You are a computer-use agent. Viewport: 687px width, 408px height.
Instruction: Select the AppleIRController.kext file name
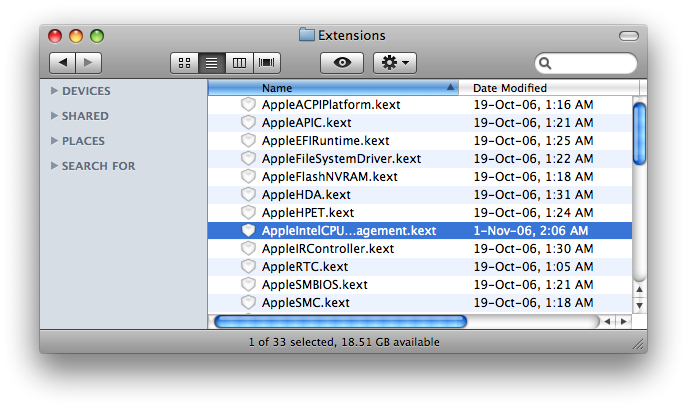tap(328, 248)
